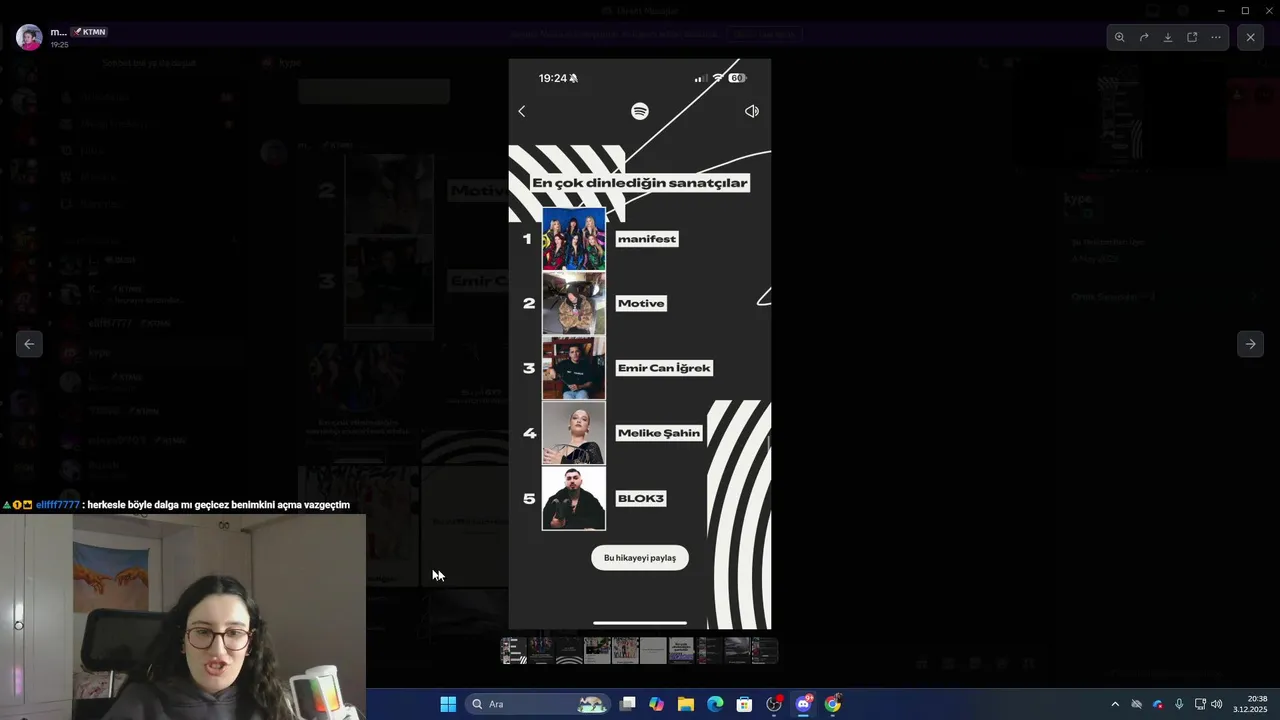
Task: Download the image with the download icon
Action: point(1168,37)
